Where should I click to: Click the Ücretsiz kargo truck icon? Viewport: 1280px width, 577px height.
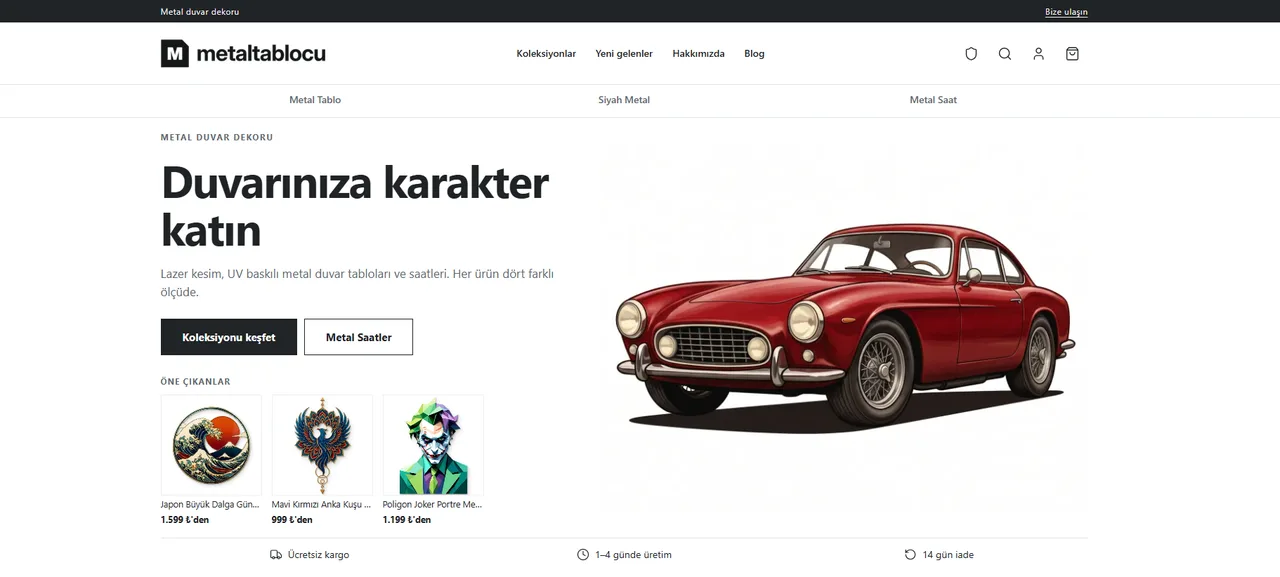pos(276,555)
